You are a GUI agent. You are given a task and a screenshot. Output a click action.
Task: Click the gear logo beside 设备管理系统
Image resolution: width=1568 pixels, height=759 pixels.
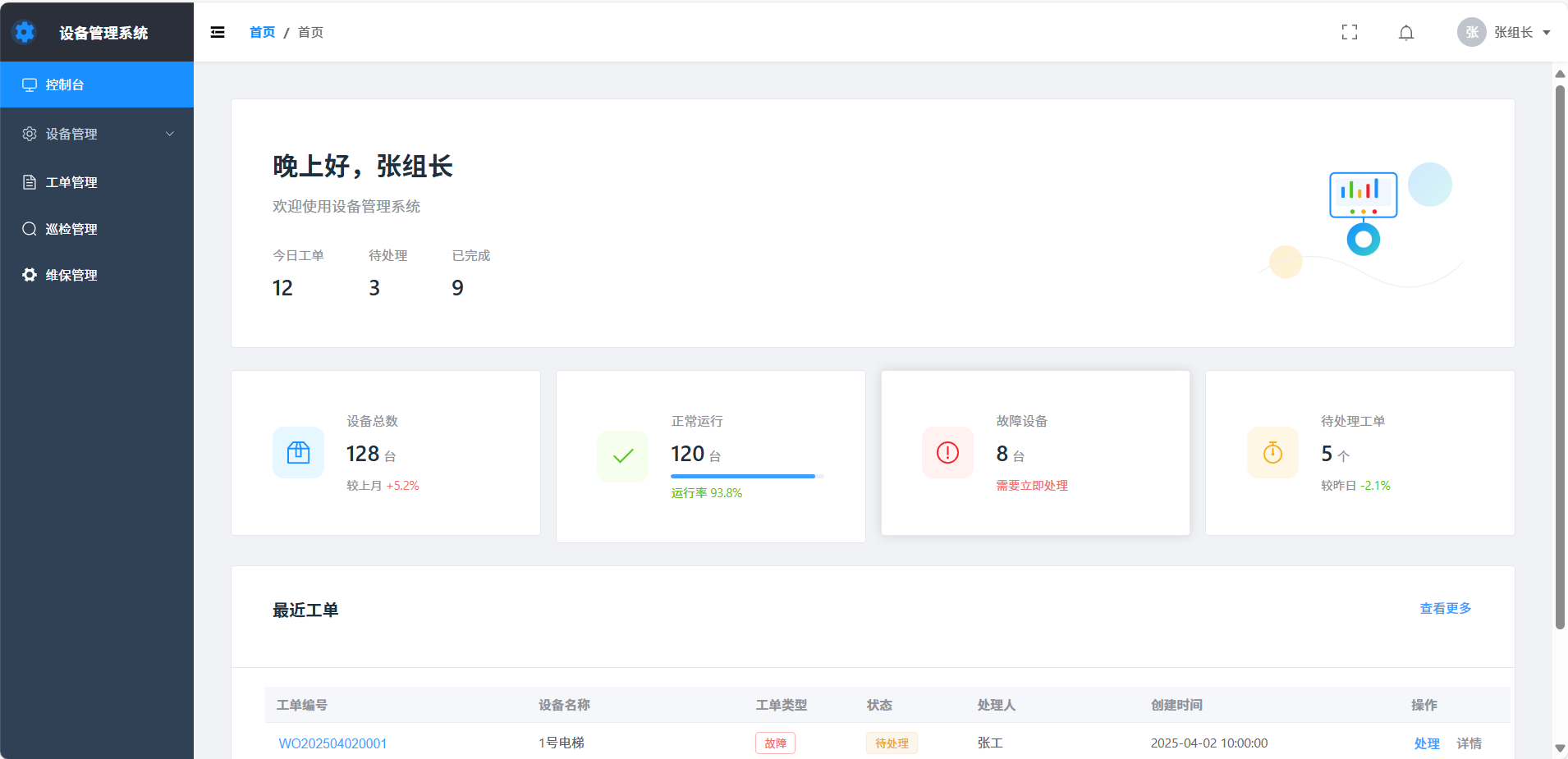pos(25,32)
